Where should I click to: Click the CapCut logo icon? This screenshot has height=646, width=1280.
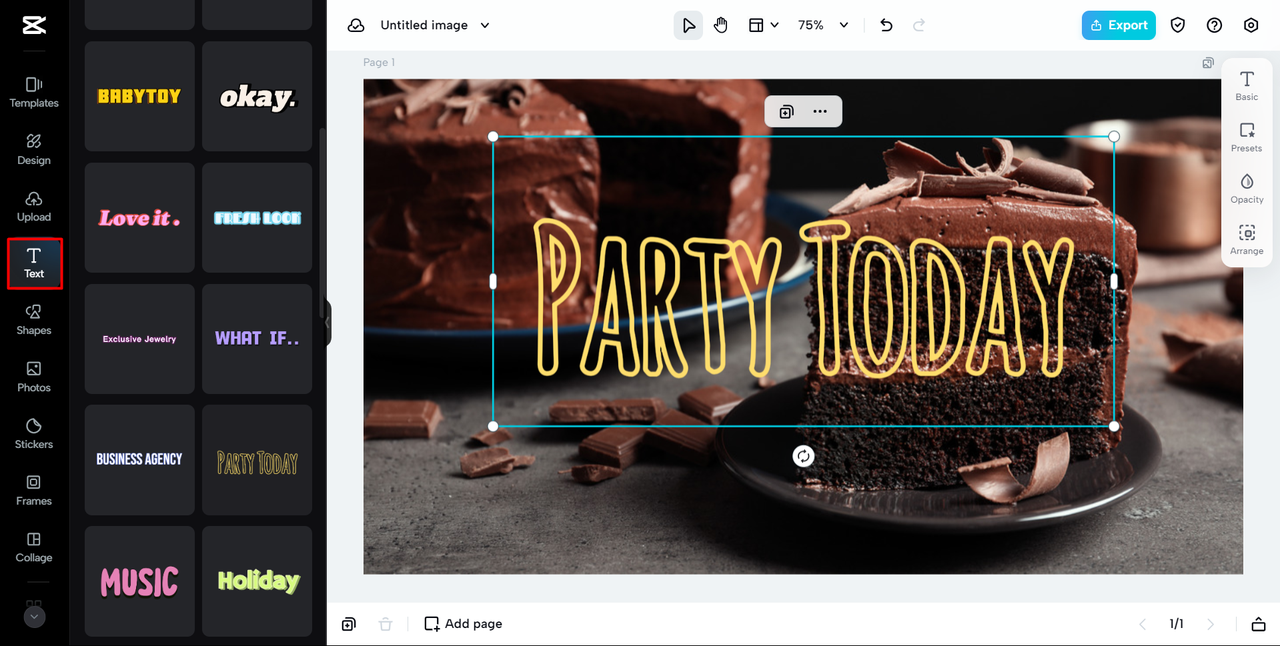(34, 25)
